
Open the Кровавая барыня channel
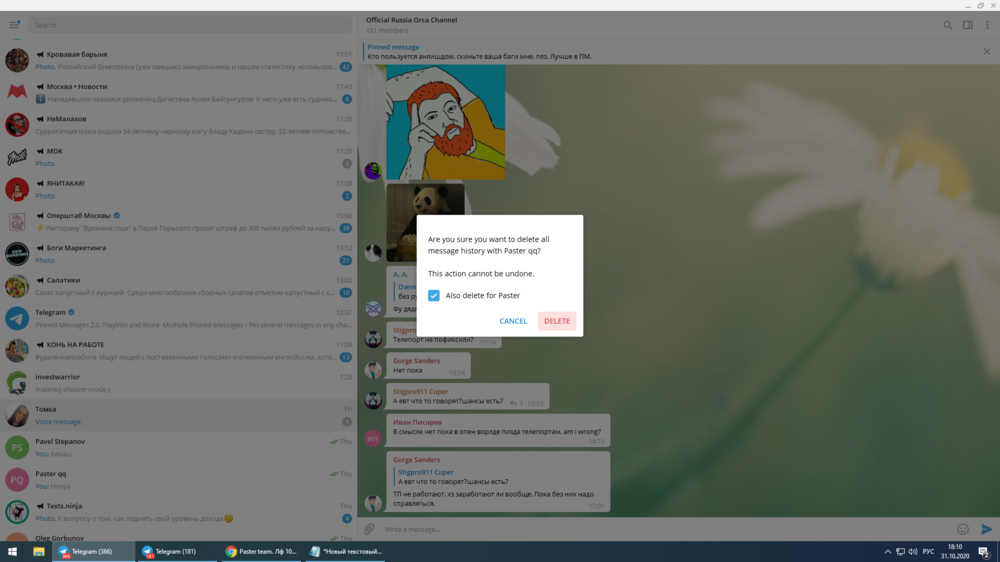(179, 60)
